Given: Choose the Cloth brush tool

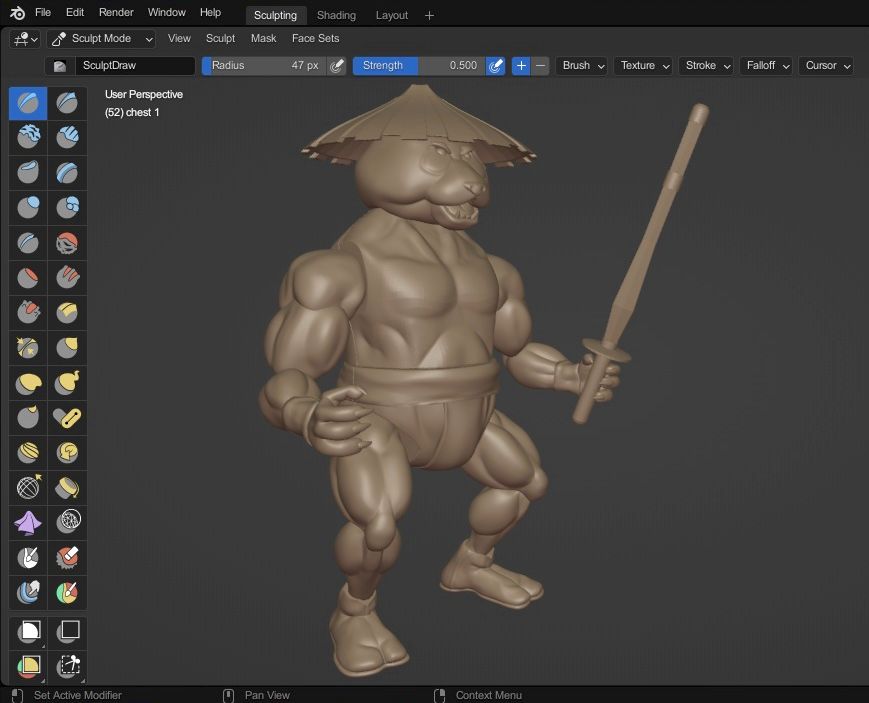Looking at the screenshot, I should (x=28, y=522).
